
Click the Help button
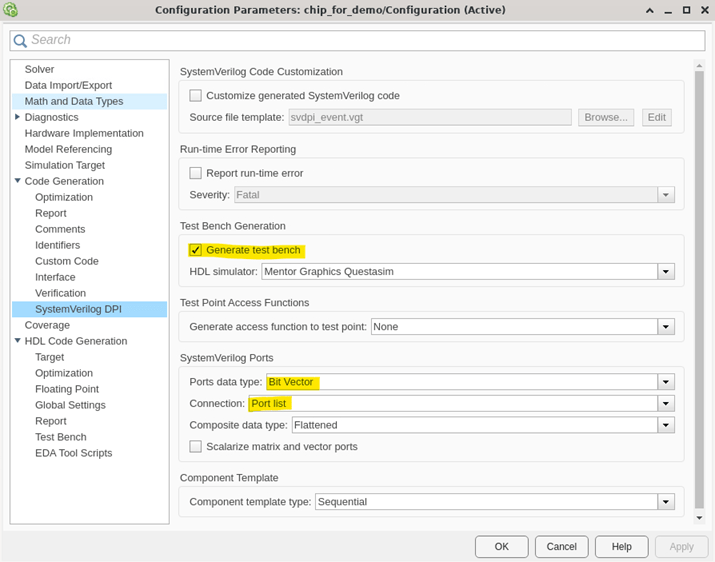(x=621, y=547)
